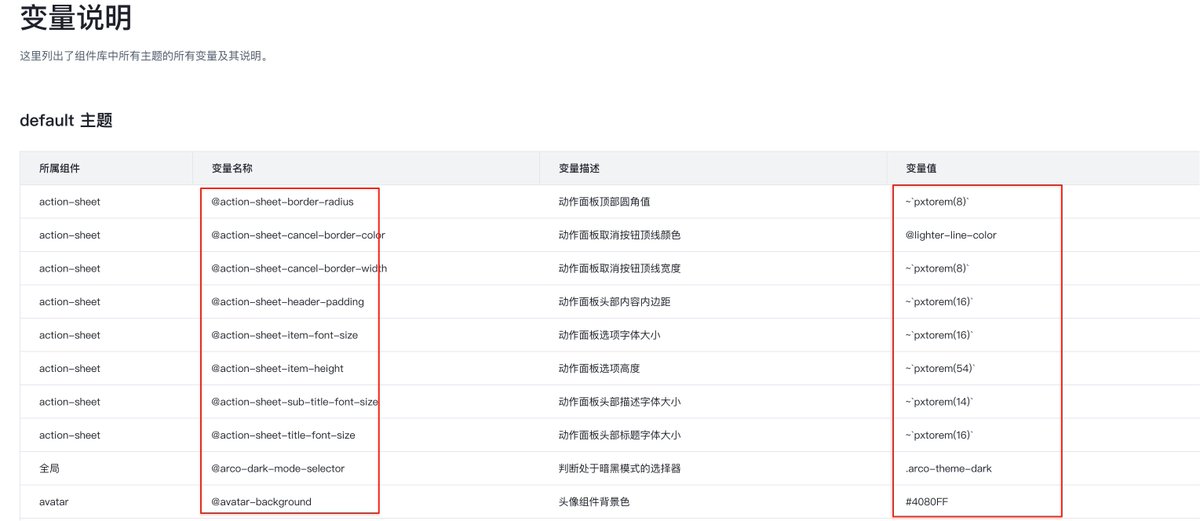Image resolution: width=1200 pixels, height=521 pixels.
Task: Select the ~`pxtorem(14)` value cell
Action: (938, 402)
